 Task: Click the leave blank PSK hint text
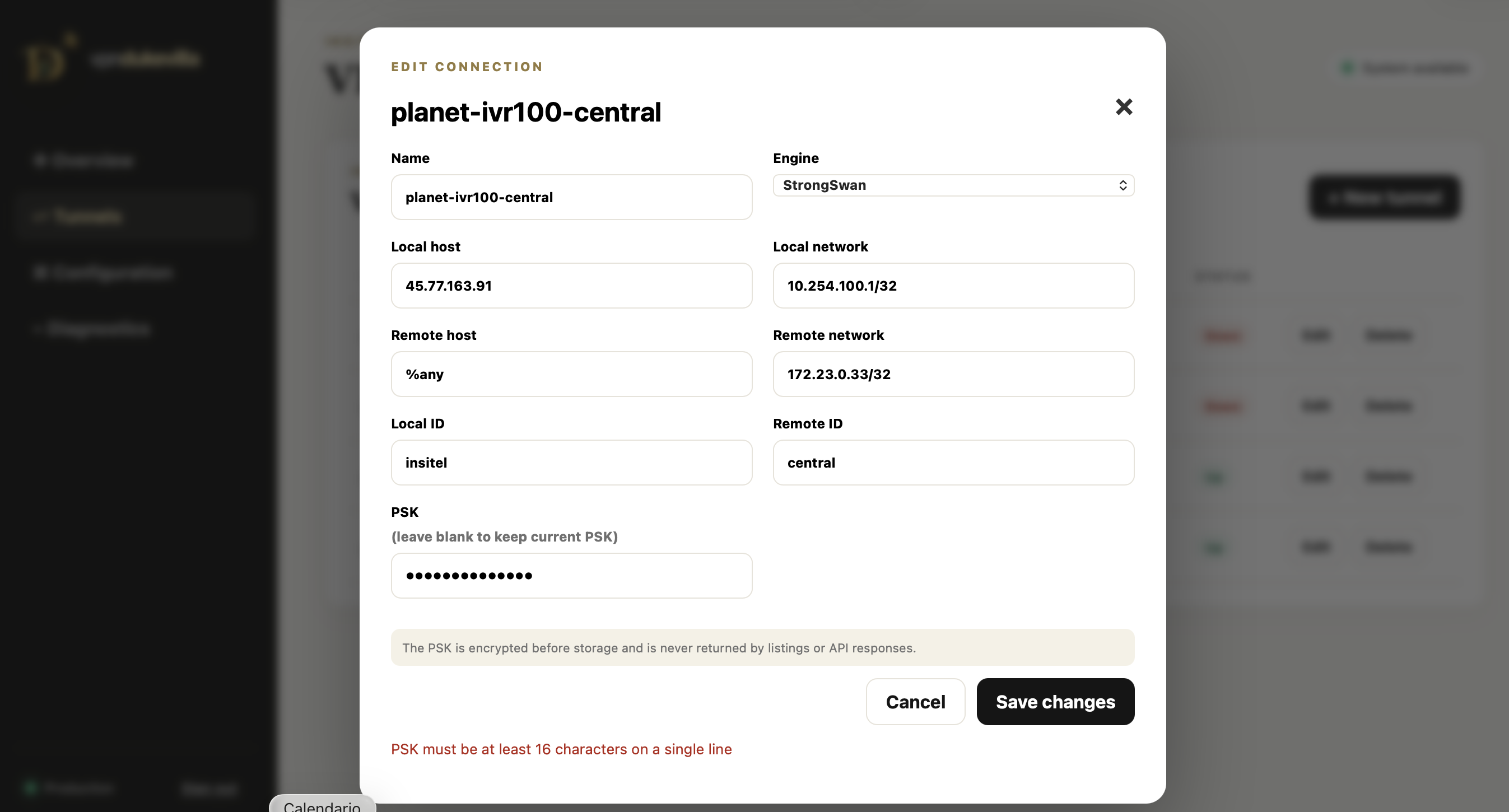click(504, 536)
